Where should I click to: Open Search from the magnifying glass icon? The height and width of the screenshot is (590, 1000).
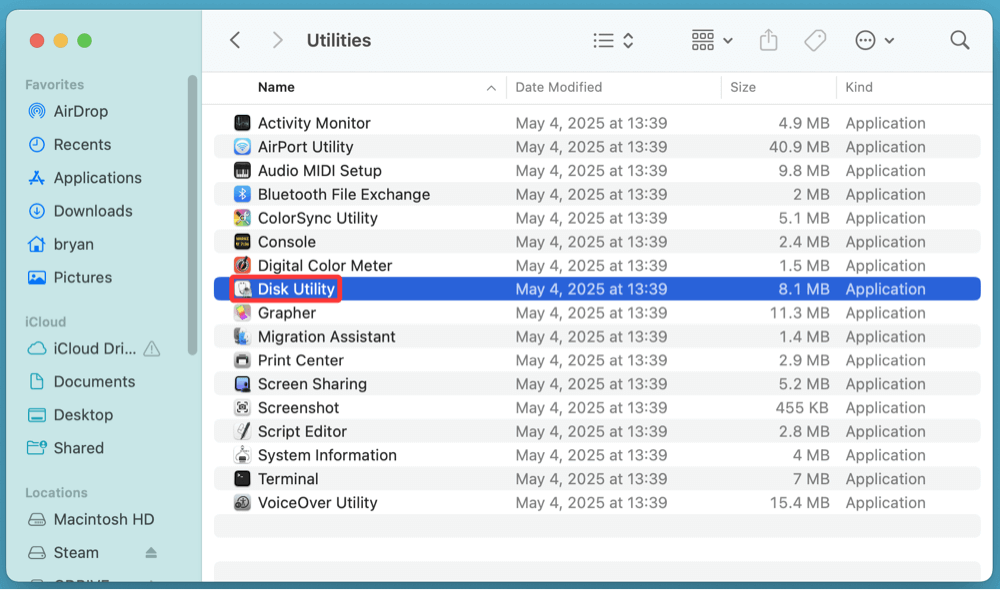coord(959,40)
